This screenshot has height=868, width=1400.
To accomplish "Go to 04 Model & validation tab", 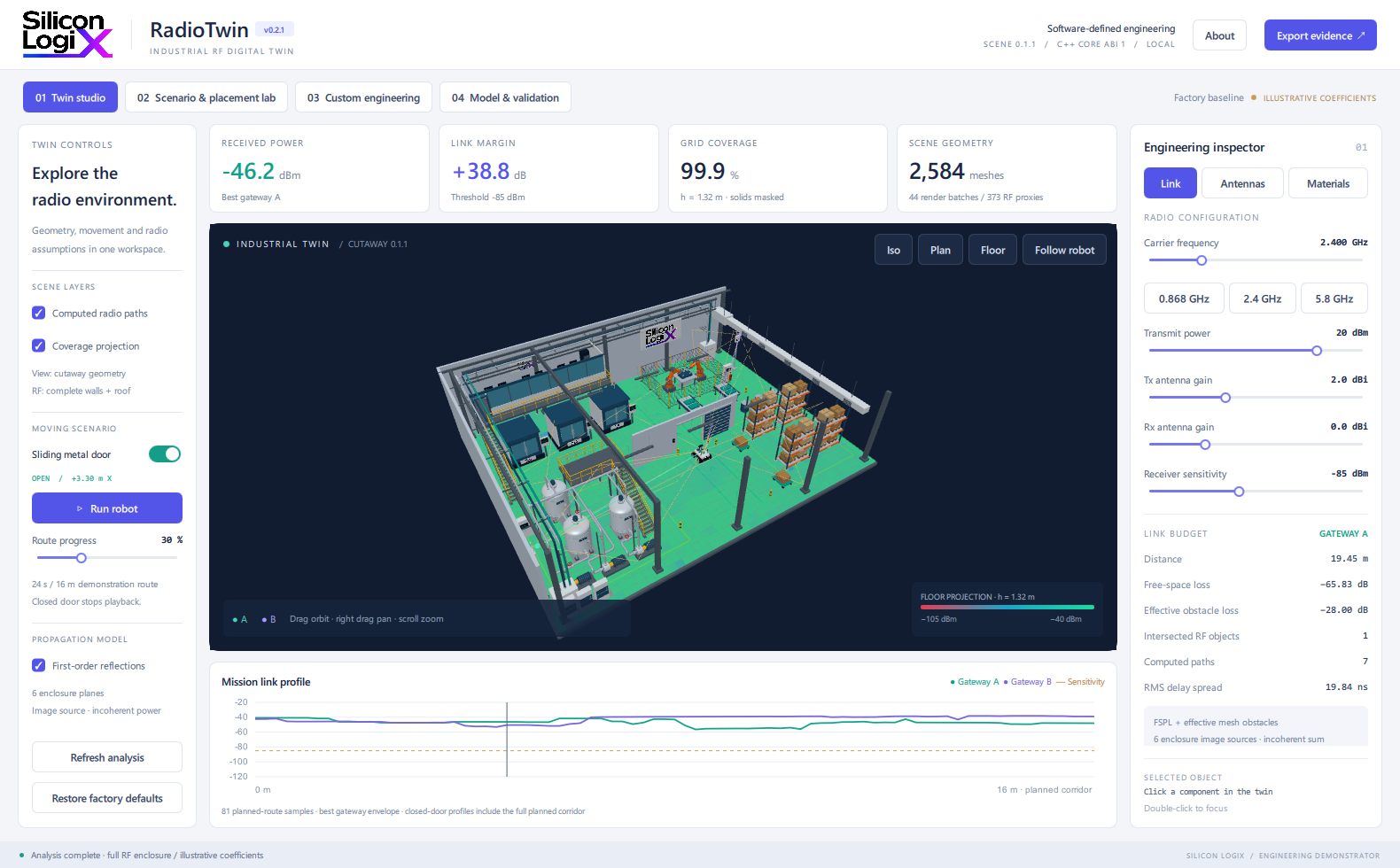I will pos(505,97).
